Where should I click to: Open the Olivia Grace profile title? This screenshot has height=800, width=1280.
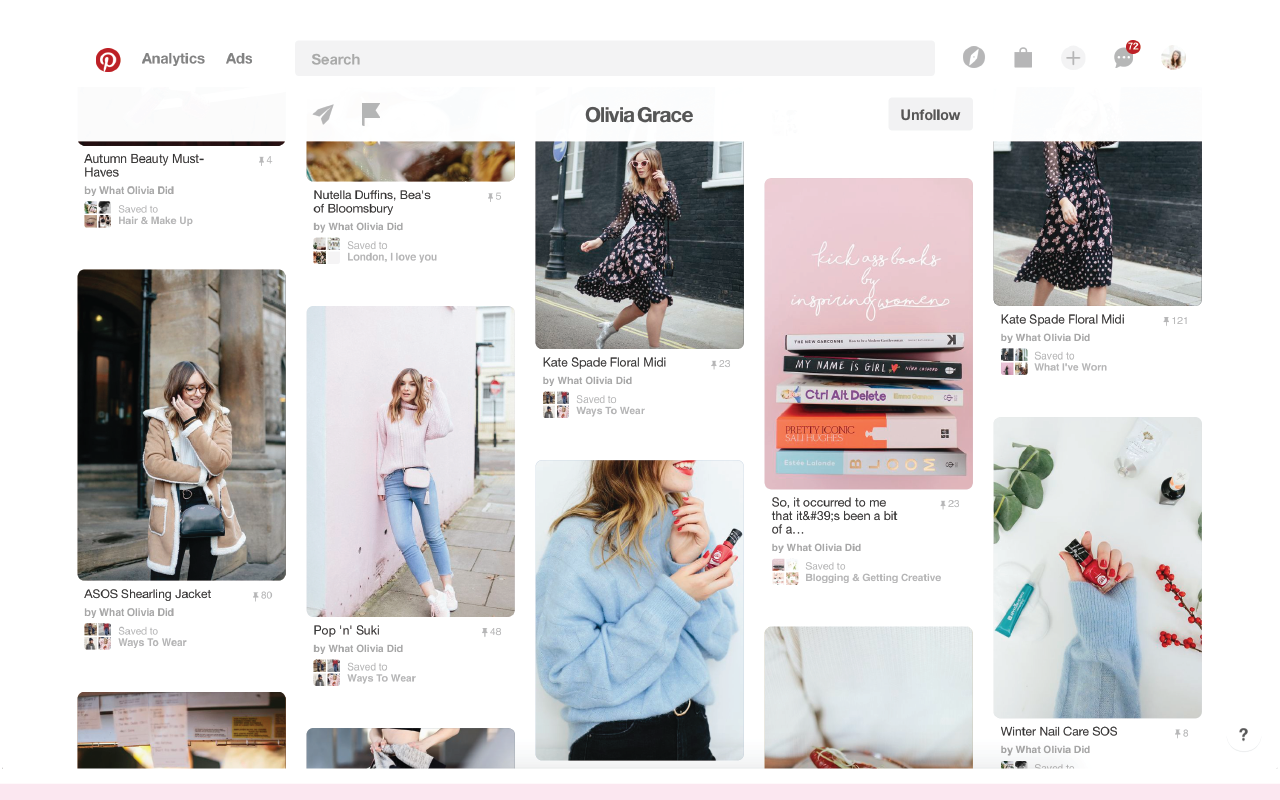[x=639, y=115]
